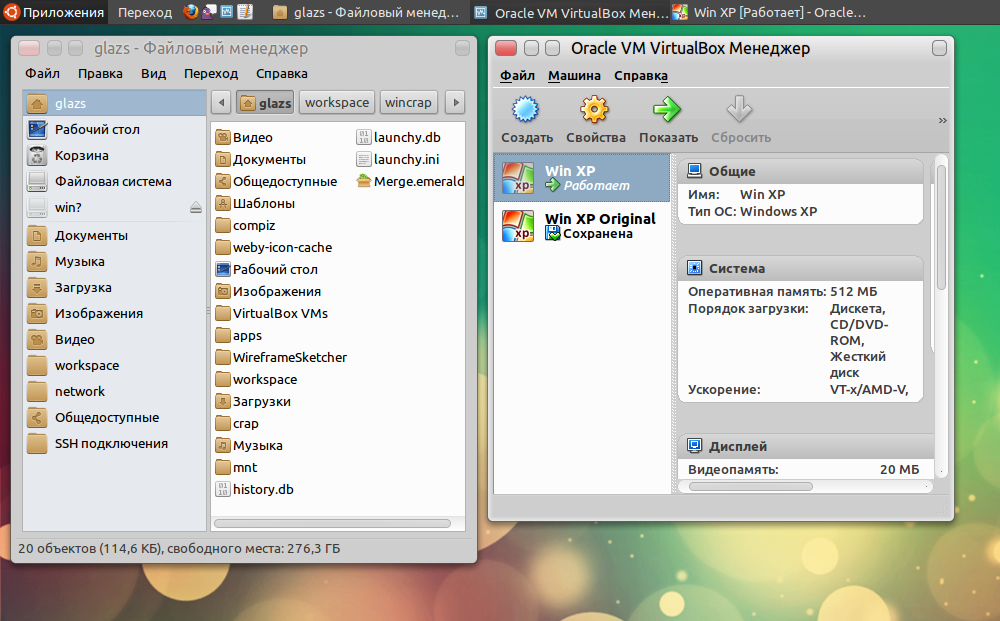Viewport: 1000px width, 621px height.
Task: Open Загрузка in sidebar places
Action: [x=115, y=288]
